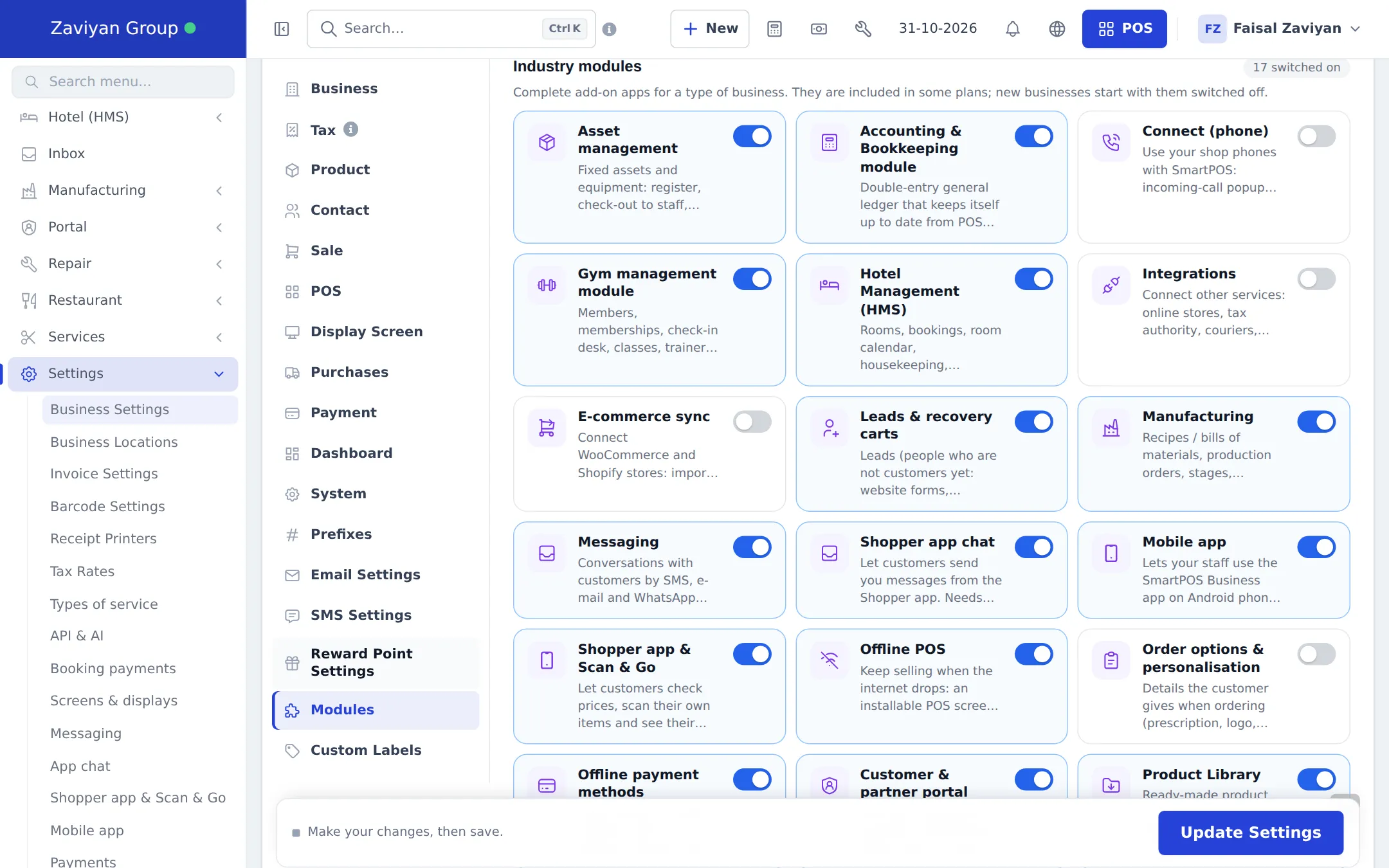This screenshot has width=1389, height=868.
Task: Click the 31-10-2026 date in top bar
Action: (938, 28)
